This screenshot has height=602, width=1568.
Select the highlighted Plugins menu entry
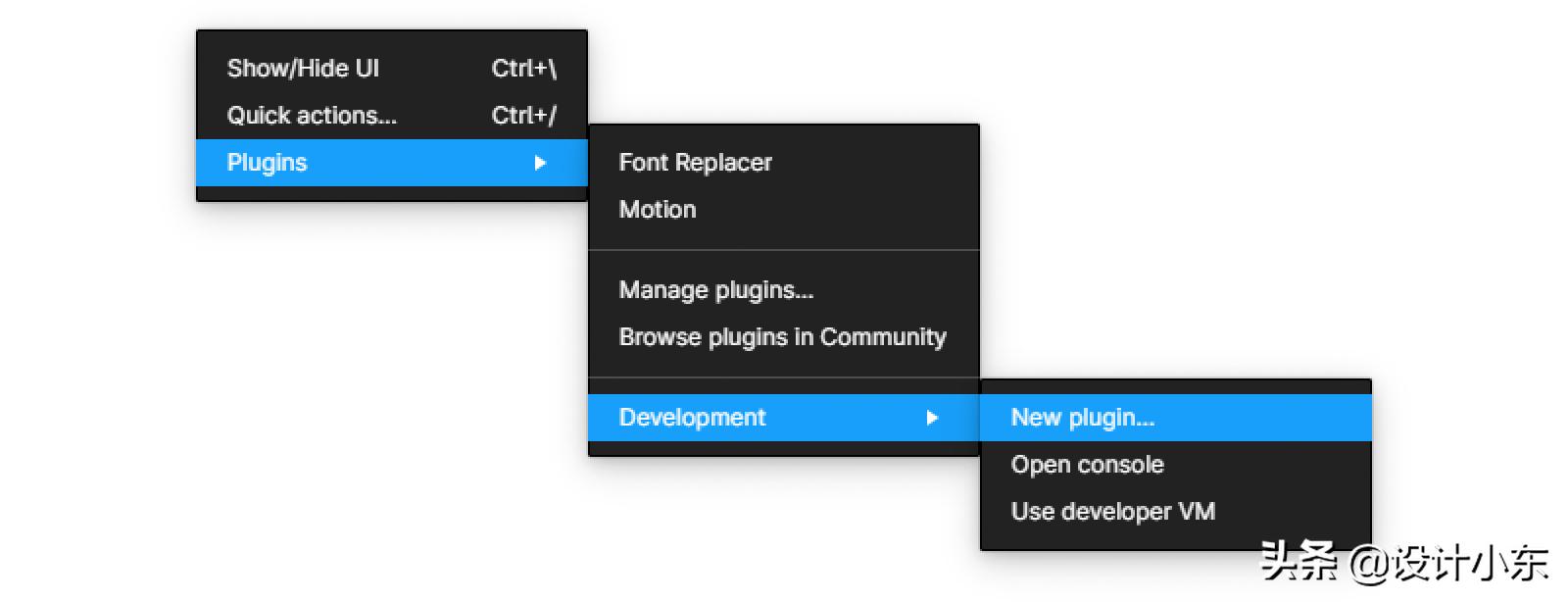click(268, 163)
